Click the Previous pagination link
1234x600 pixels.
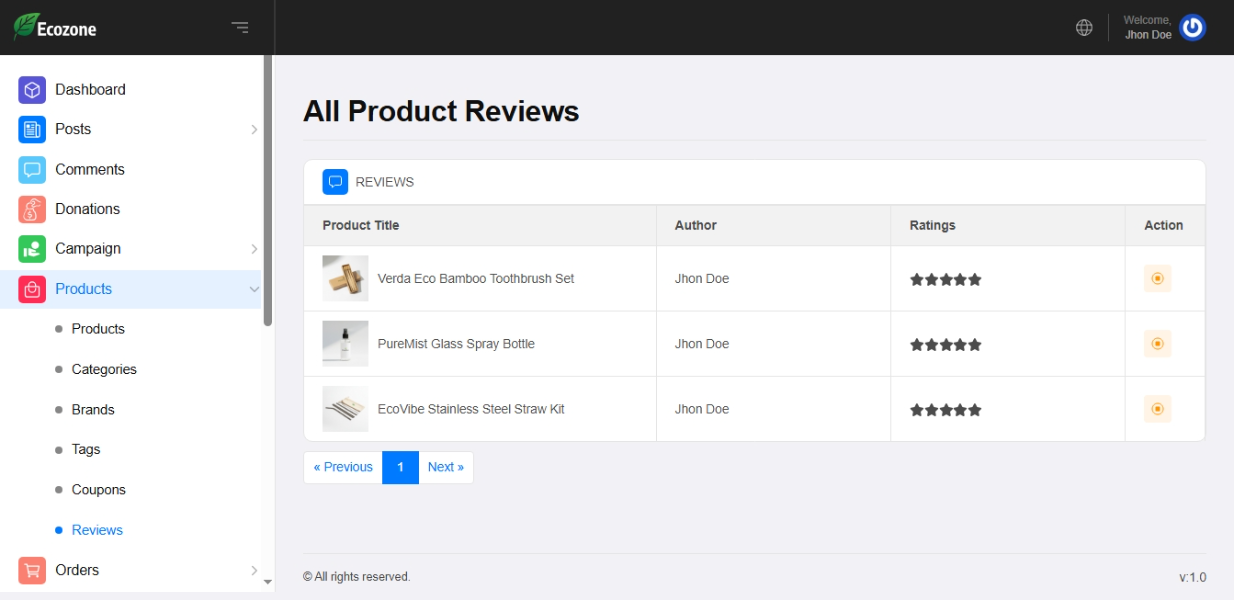tap(343, 467)
